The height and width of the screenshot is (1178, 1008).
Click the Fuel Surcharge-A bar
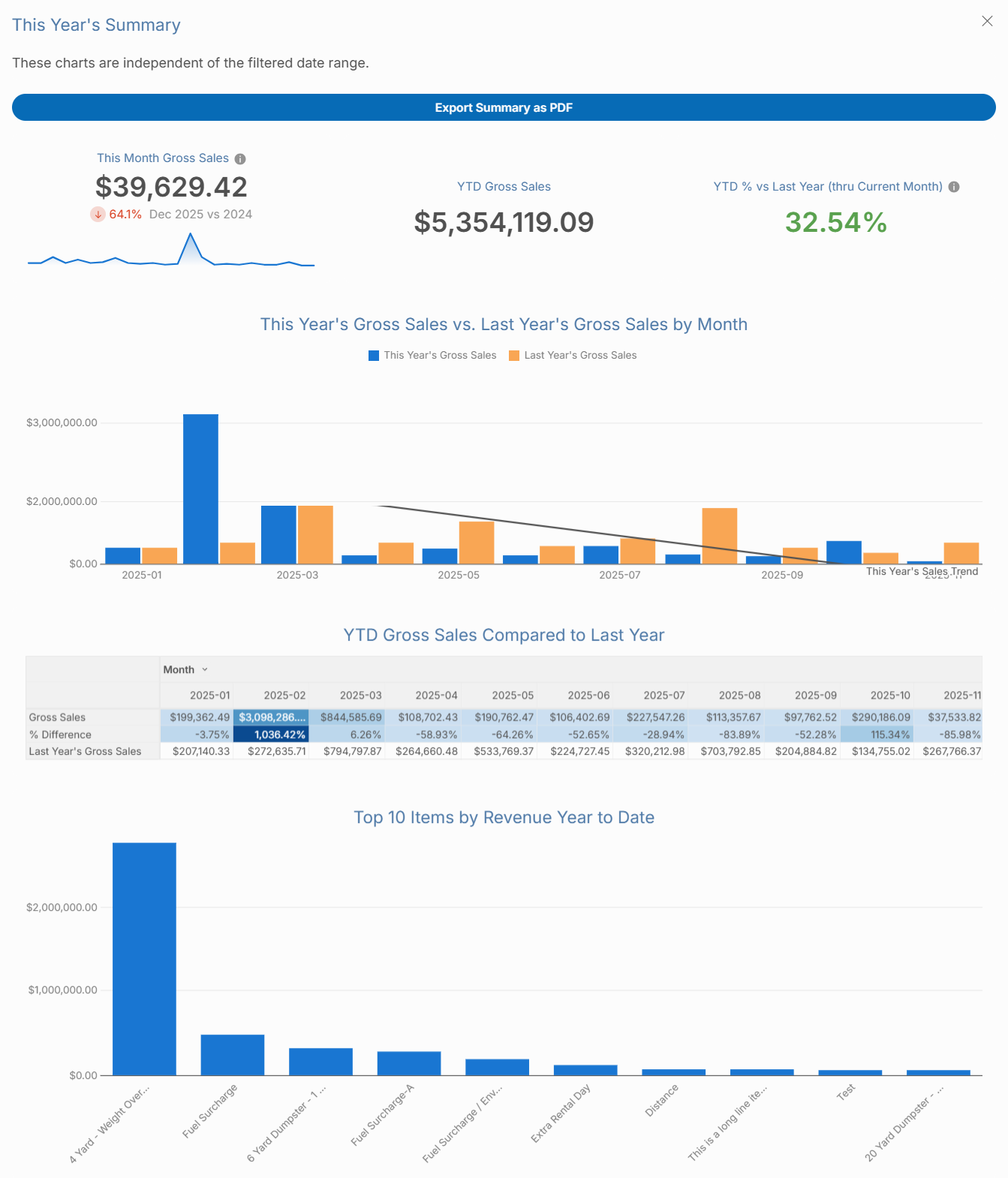409,1063
